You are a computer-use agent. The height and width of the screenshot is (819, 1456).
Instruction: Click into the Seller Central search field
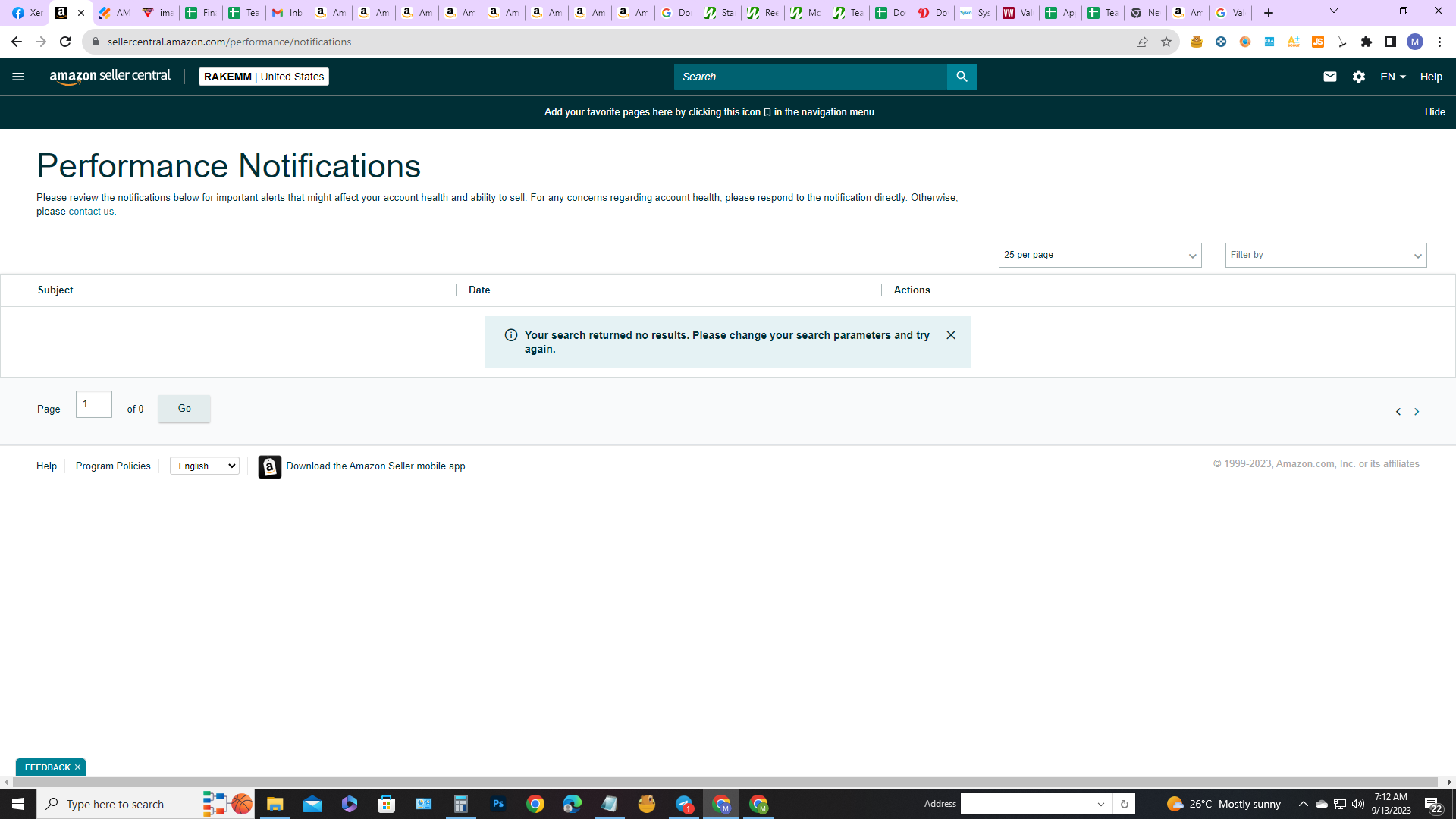tap(810, 77)
